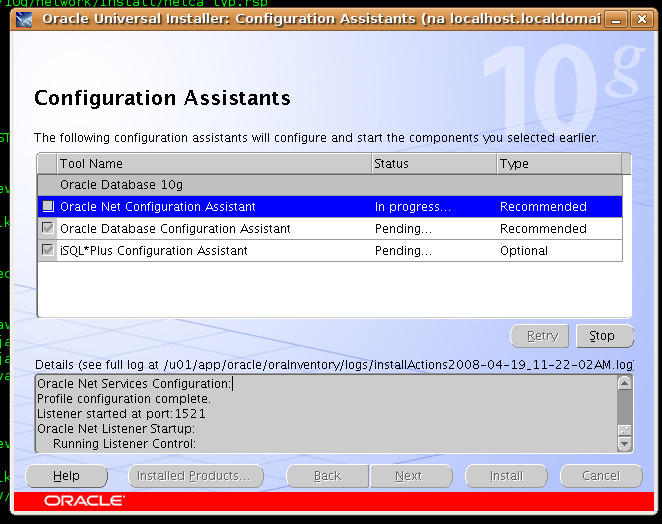Viewport: 662px width, 524px height.
Task: Open the Installed Products dialog
Action: (196, 476)
